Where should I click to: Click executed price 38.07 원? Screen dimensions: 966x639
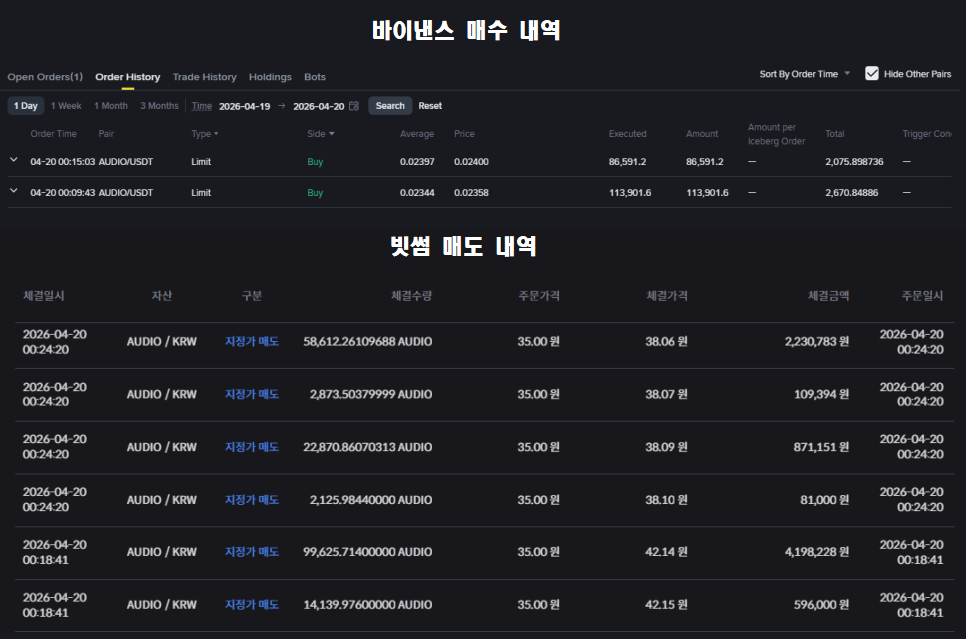666,394
